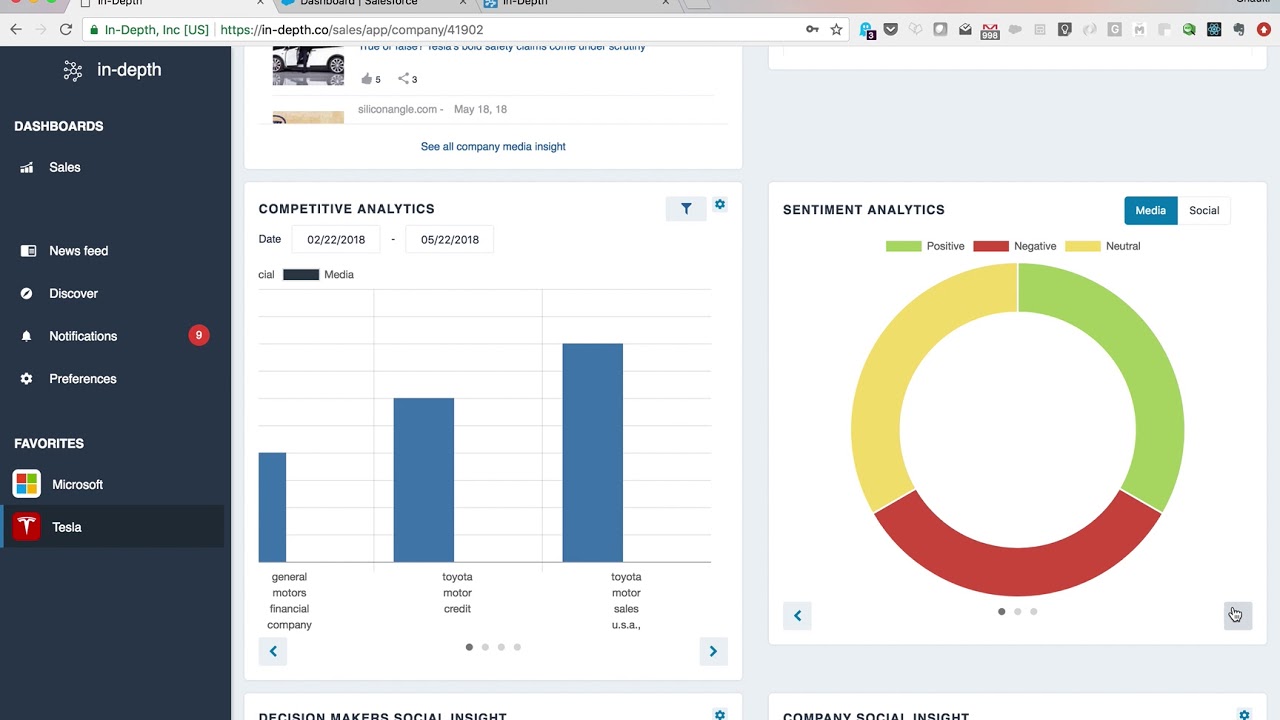Open the Notifications sidebar item

coord(115,336)
